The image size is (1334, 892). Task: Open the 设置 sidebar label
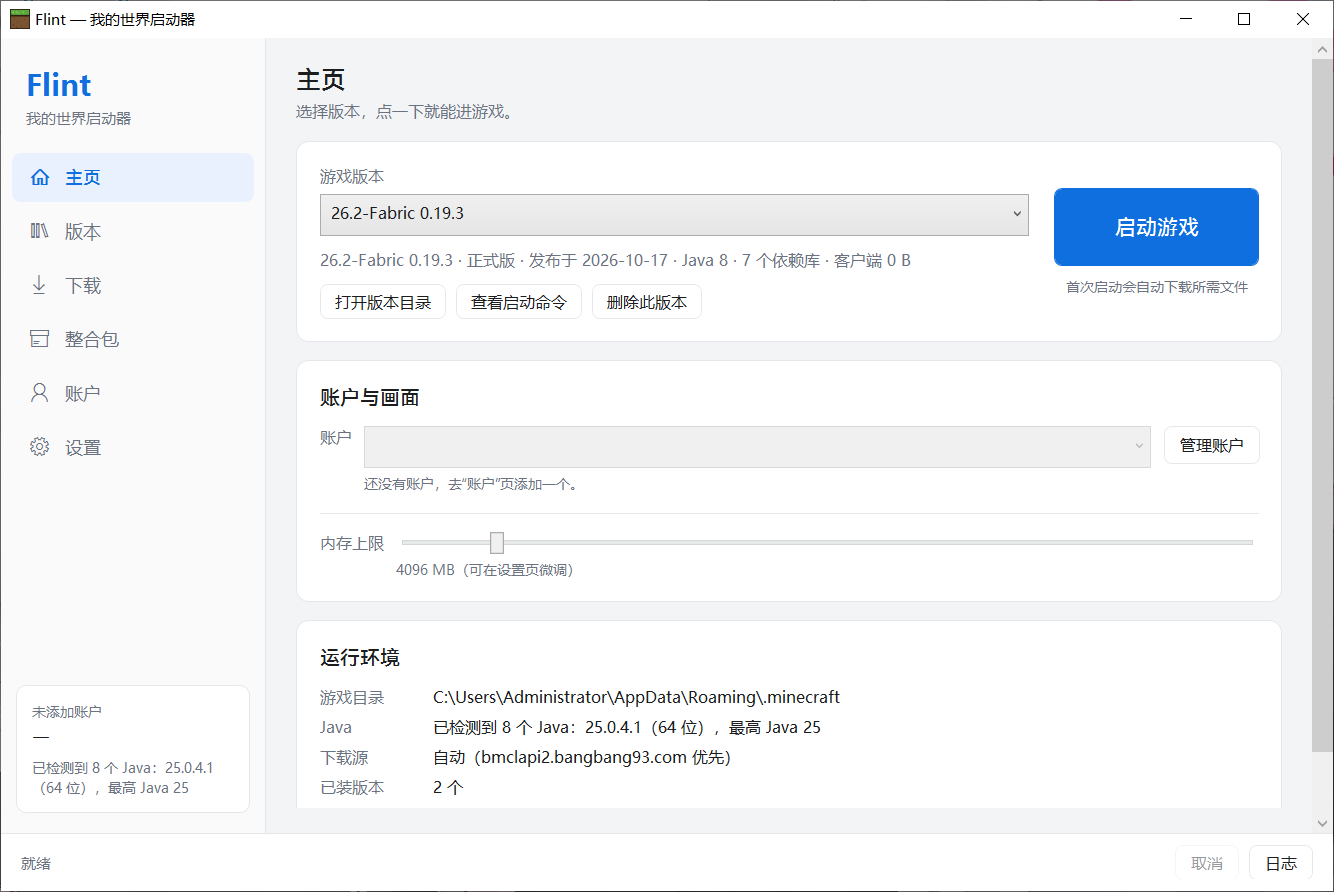coord(83,448)
